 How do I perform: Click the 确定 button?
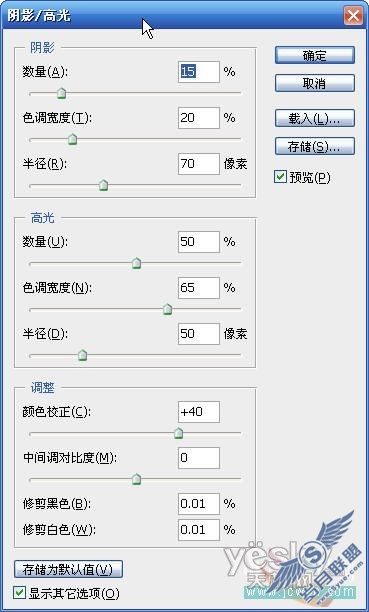(315, 55)
